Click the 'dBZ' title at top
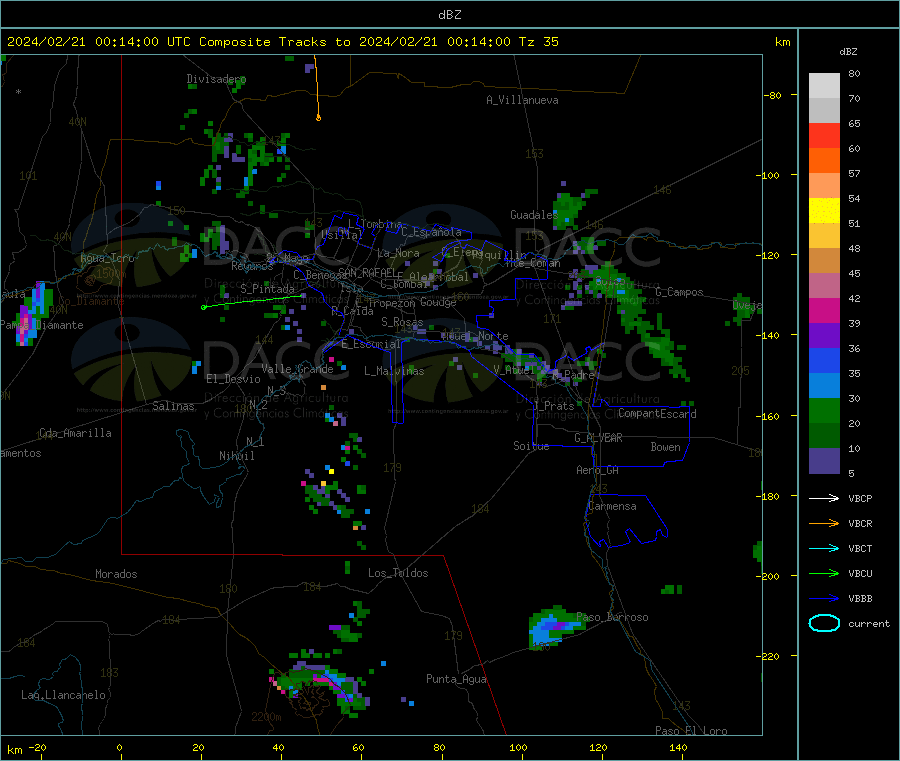 [x=449, y=15]
